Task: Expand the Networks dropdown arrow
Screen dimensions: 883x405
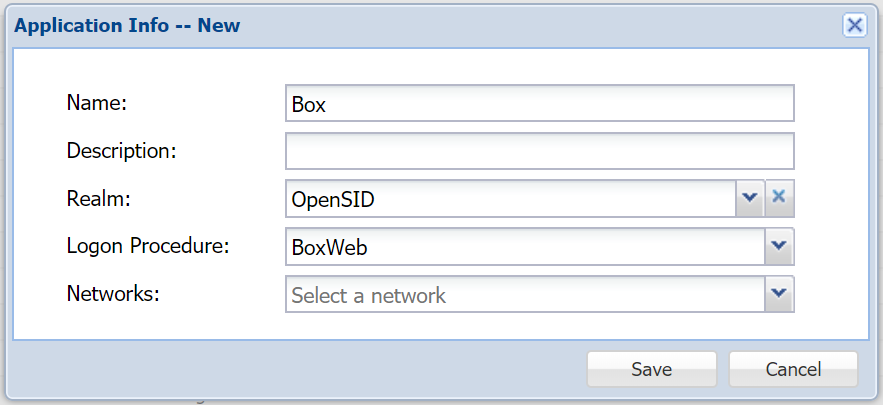Action: click(779, 294)
